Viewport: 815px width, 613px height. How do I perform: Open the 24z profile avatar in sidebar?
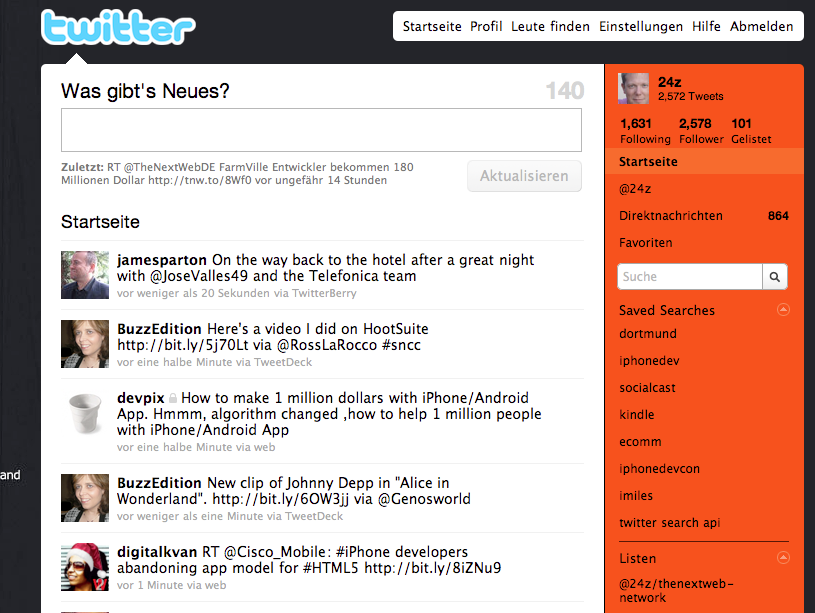634,88
